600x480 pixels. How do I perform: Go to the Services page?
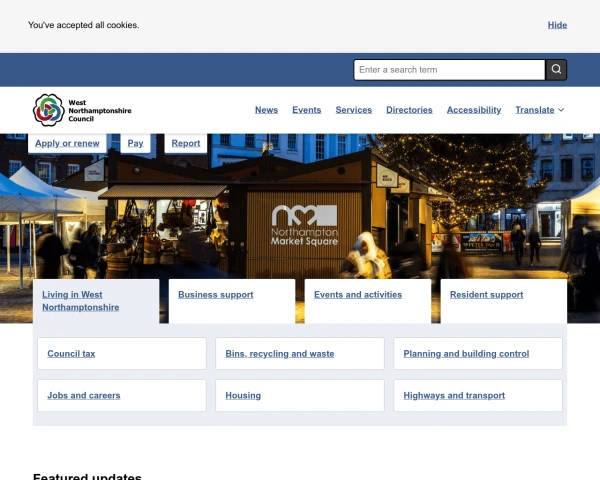[354, 110]
